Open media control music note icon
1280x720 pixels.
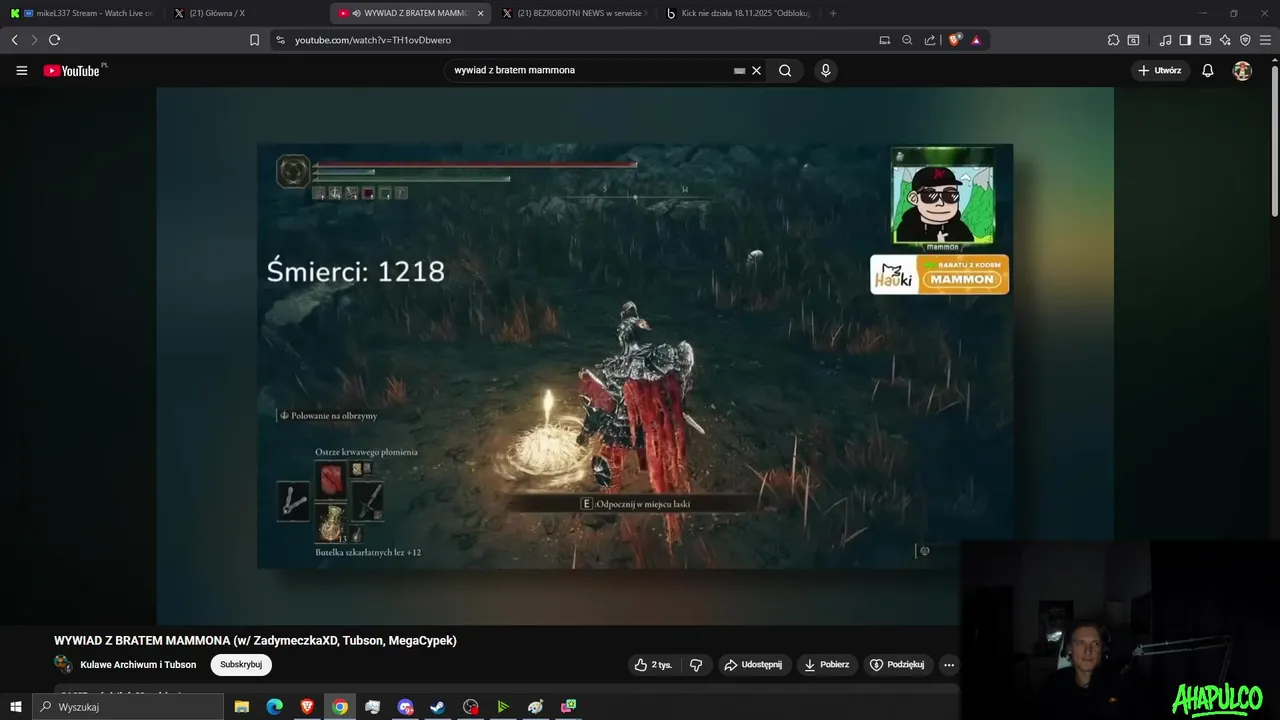point(1165,40)
